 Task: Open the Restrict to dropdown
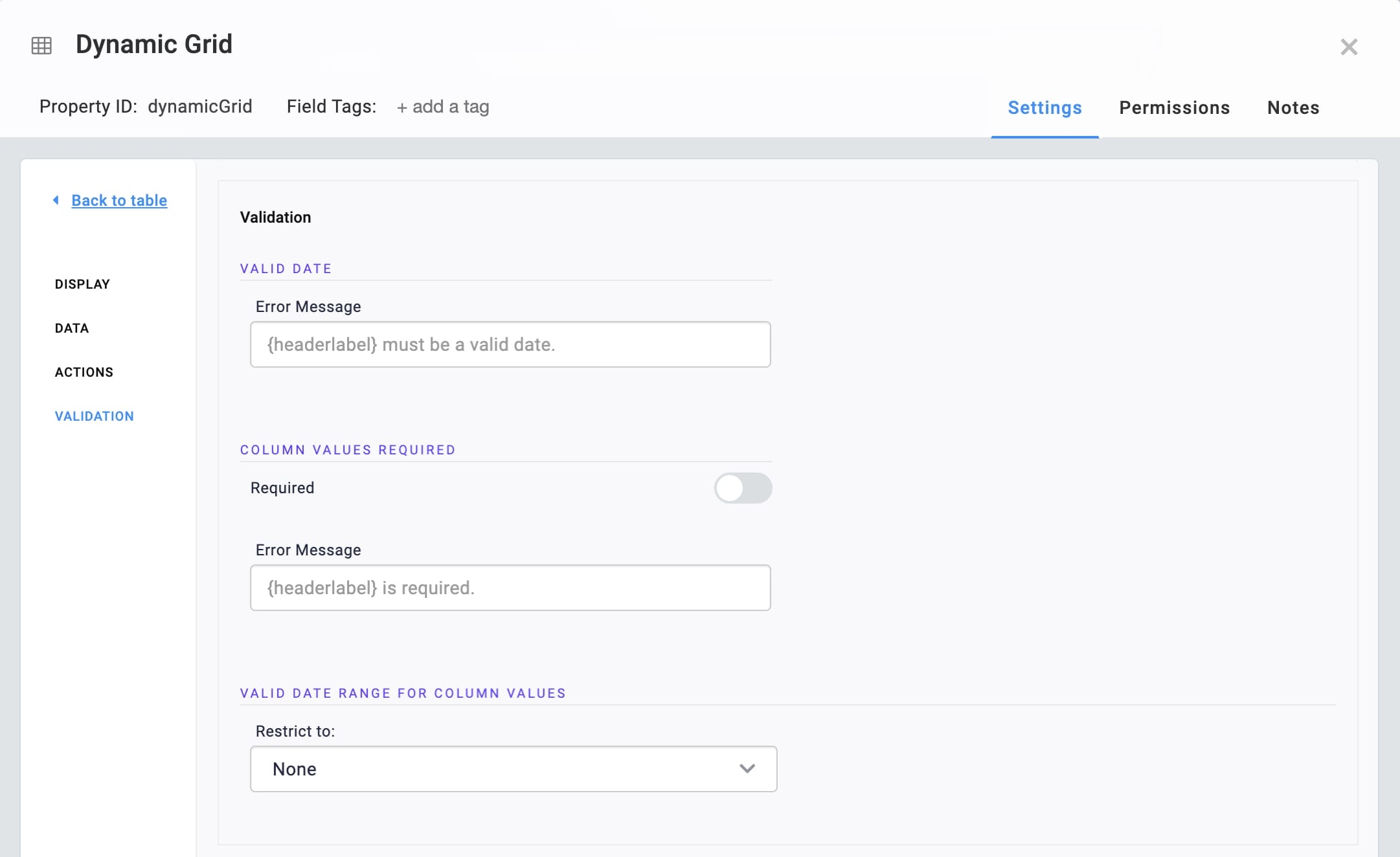[514, 769]
